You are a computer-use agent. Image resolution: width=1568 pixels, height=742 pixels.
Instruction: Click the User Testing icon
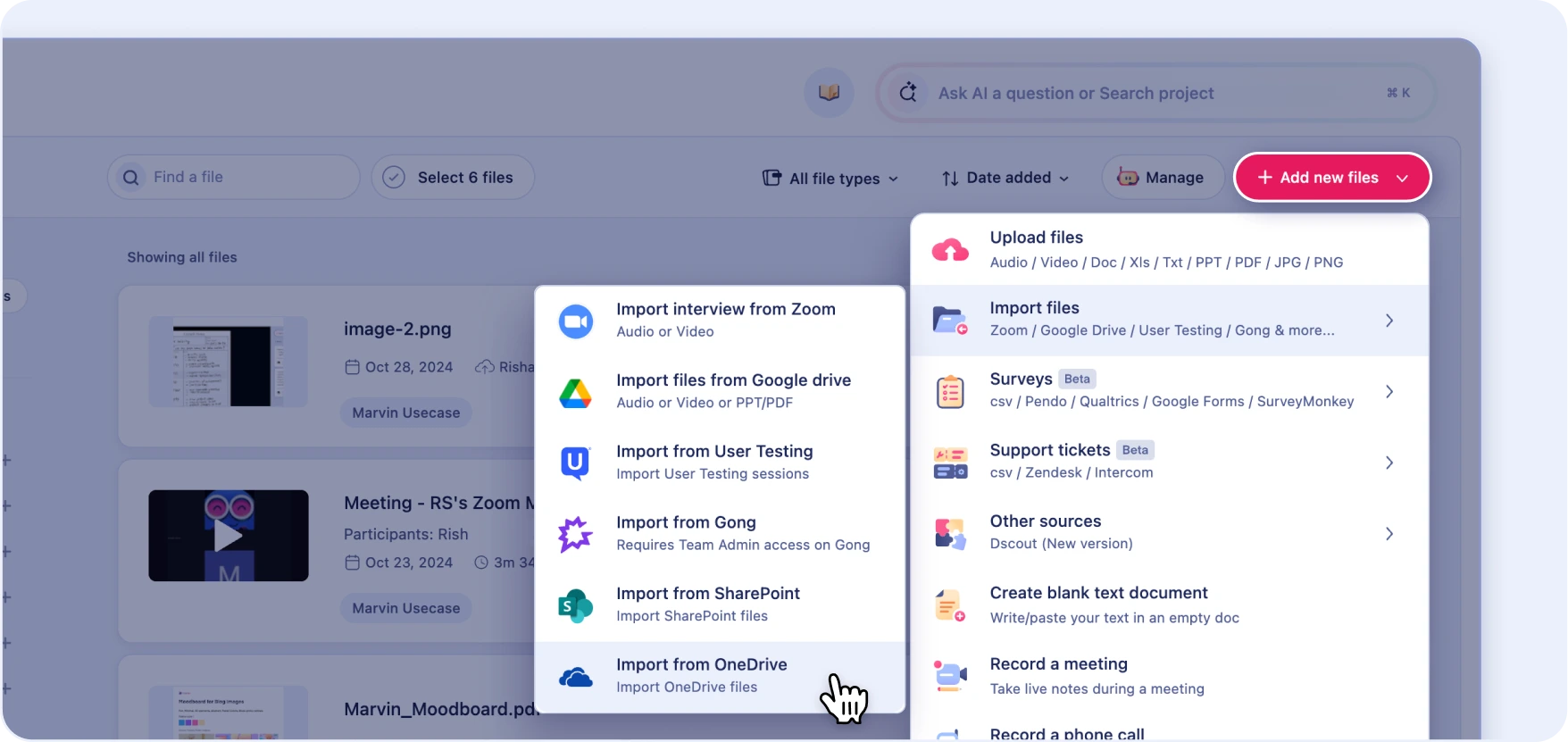coord(576,463)
